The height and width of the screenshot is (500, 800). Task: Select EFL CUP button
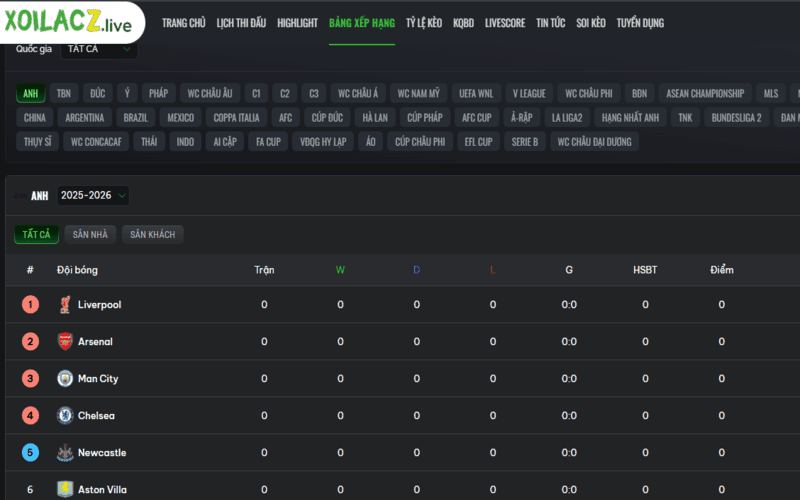pos(478,142)
